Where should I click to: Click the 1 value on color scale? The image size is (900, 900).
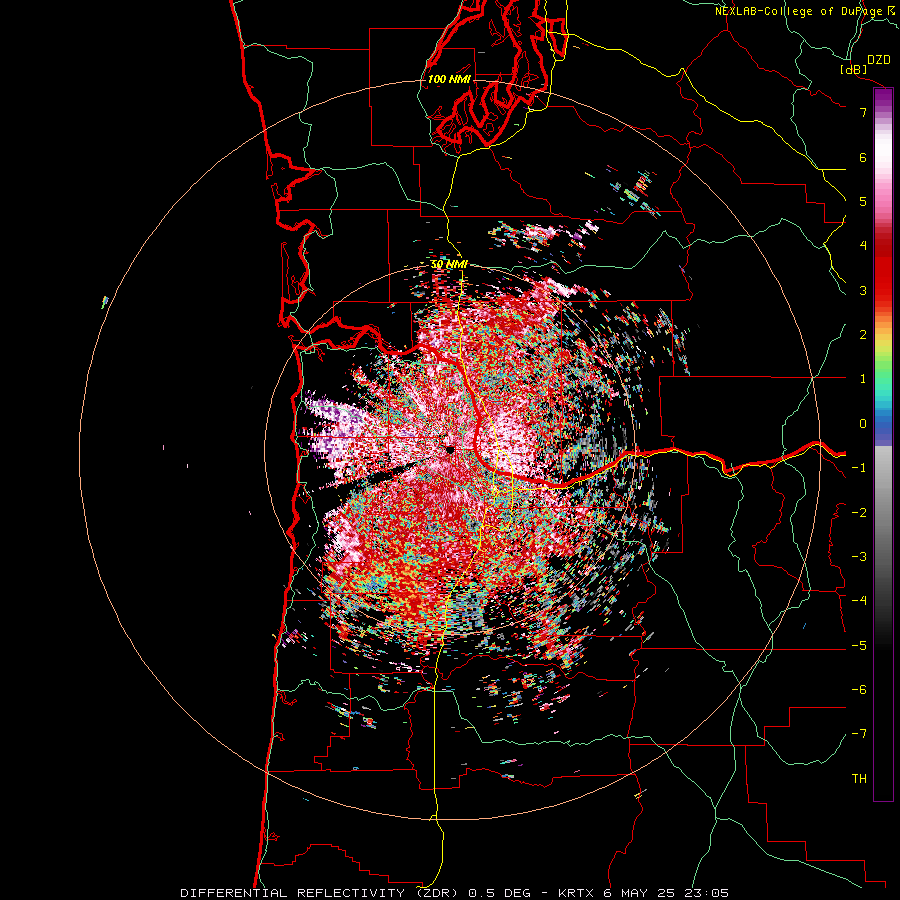click(x=863, y=379)
